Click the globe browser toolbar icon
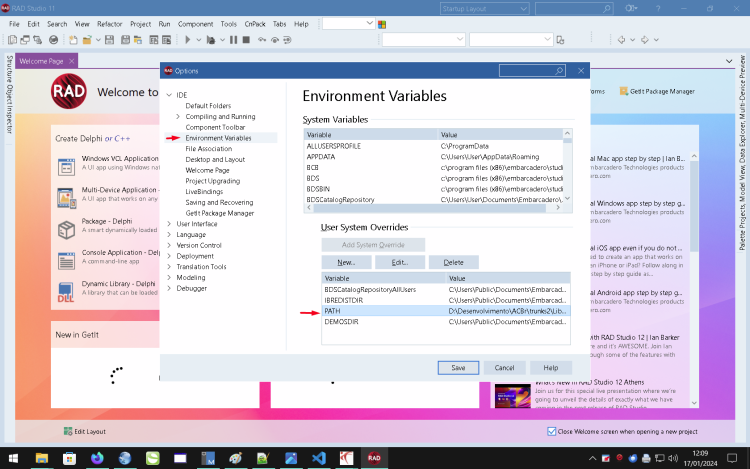Screen dimensions: 750x469 point(54,40)
